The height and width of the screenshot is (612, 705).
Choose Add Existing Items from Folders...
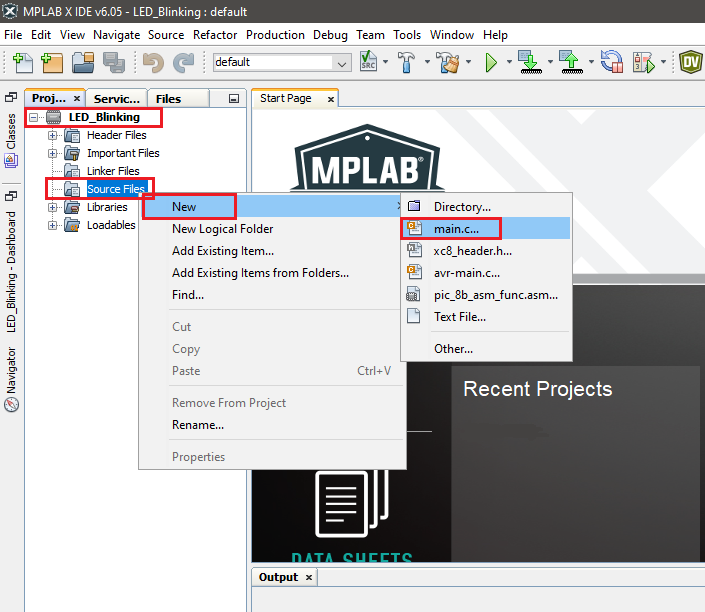pos(270,273)
